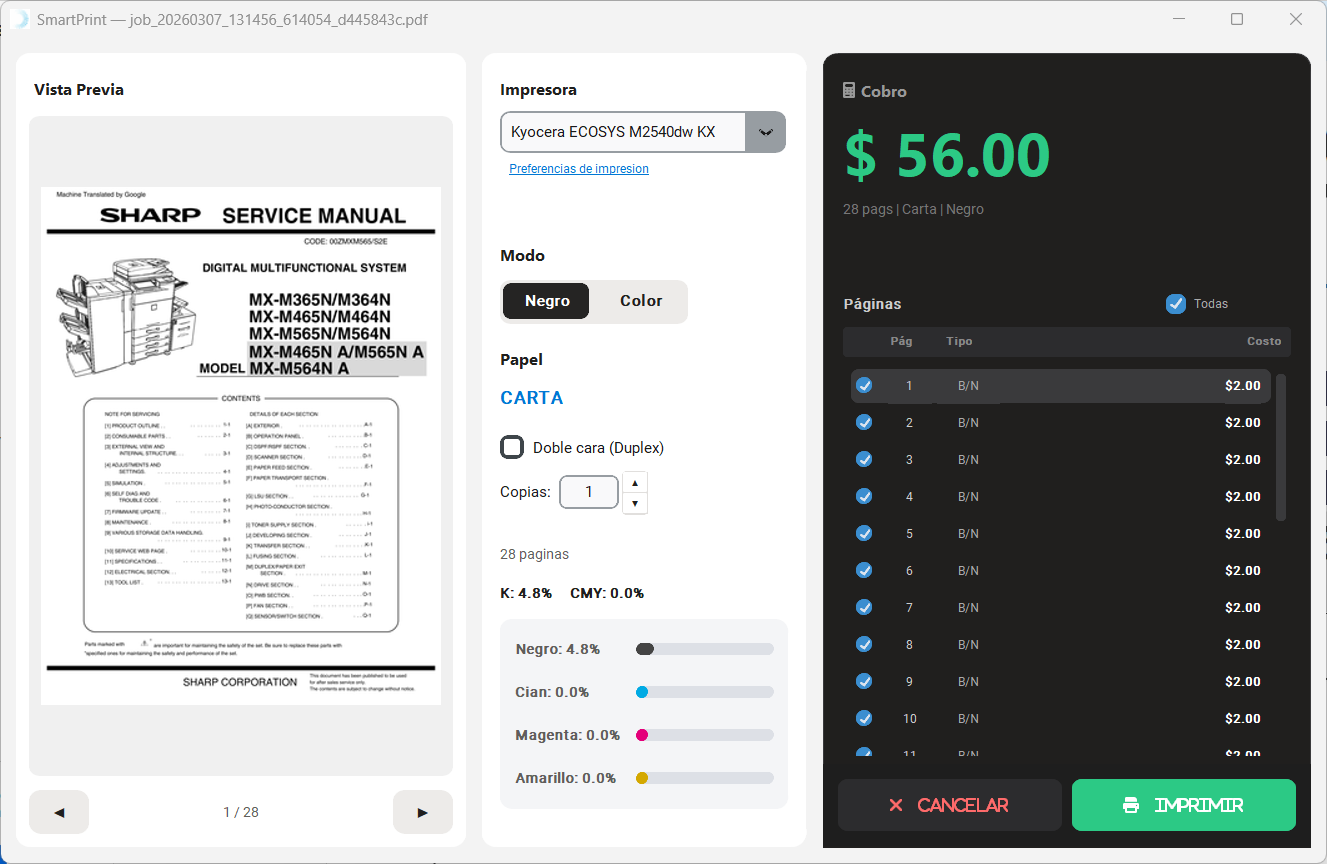The width and height of the screenshot is (1327, 864).
Task: Select Negro mode
Action: point(546,300)
